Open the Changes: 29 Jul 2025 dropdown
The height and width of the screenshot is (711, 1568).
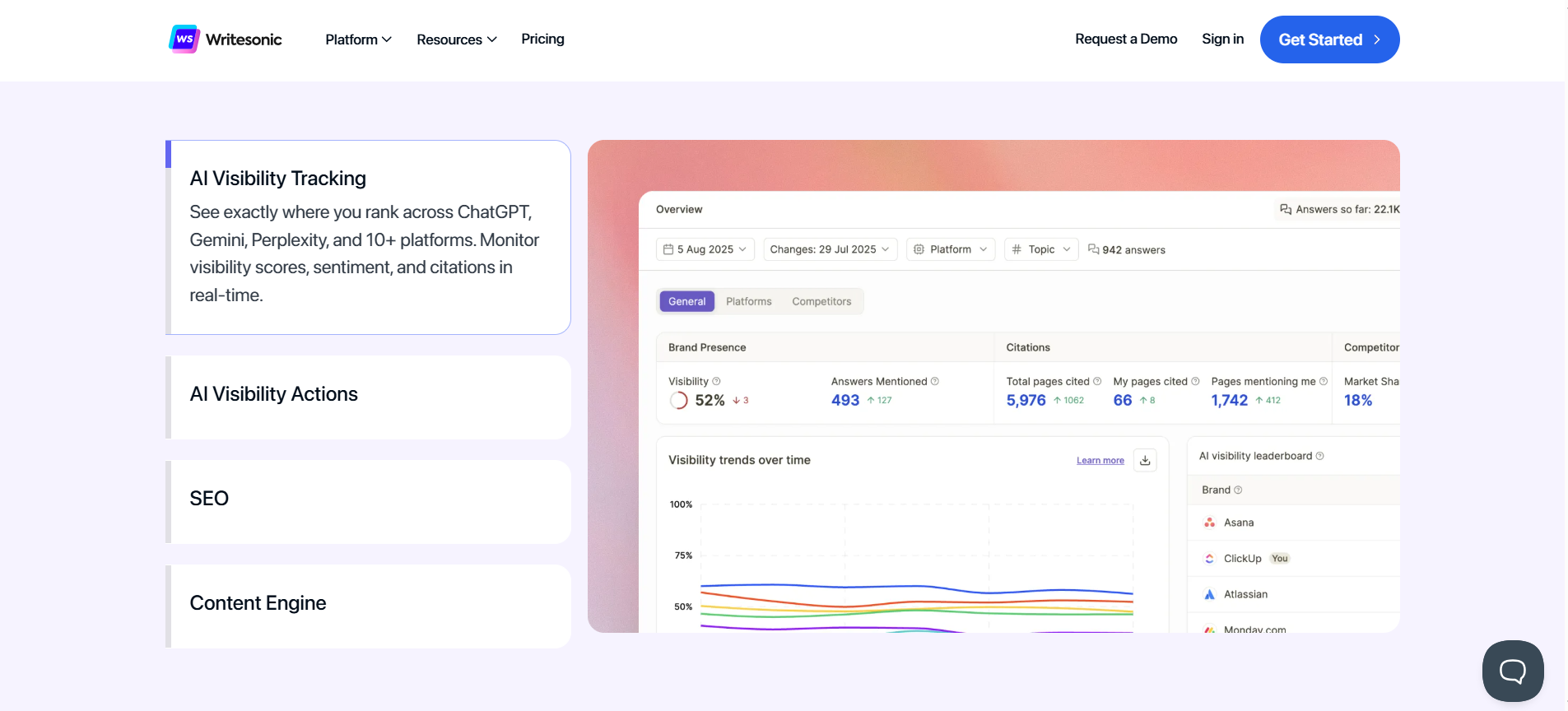pos(830,249)
